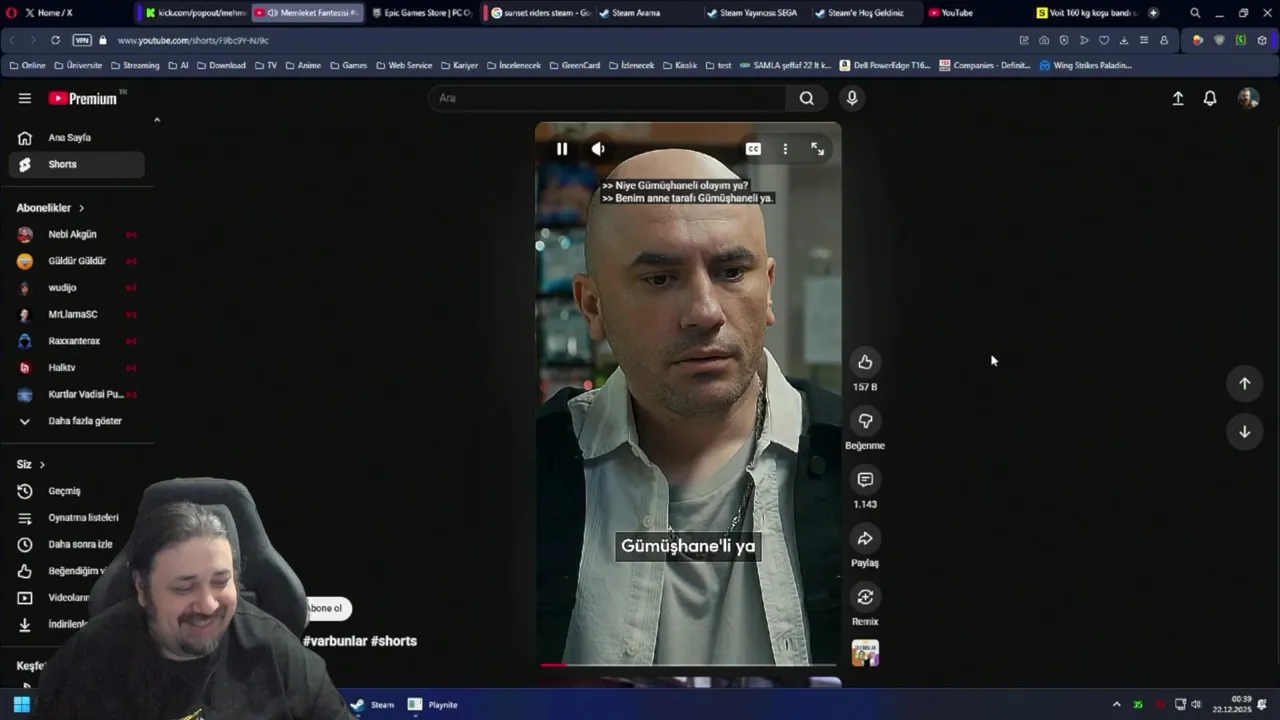Open Halktv channel subscription
This screenshot has height=720, width=1280.
click(x=77, y=368)
